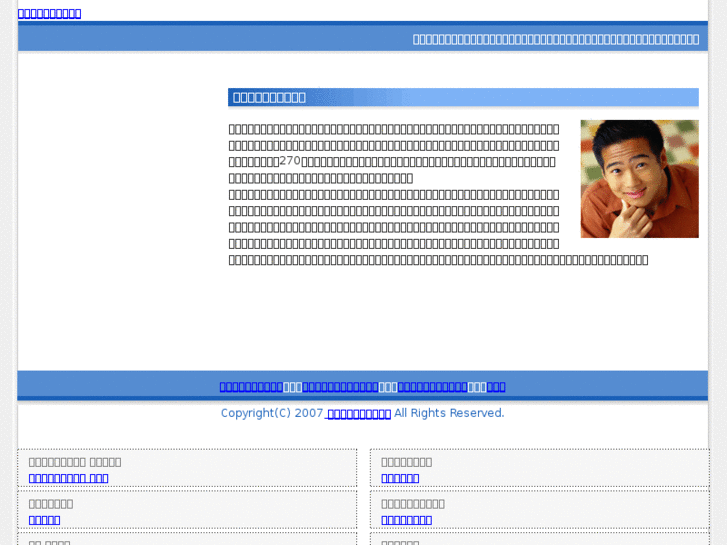
Task: Open the link in the first dotted box, left column
Action: 69,478
